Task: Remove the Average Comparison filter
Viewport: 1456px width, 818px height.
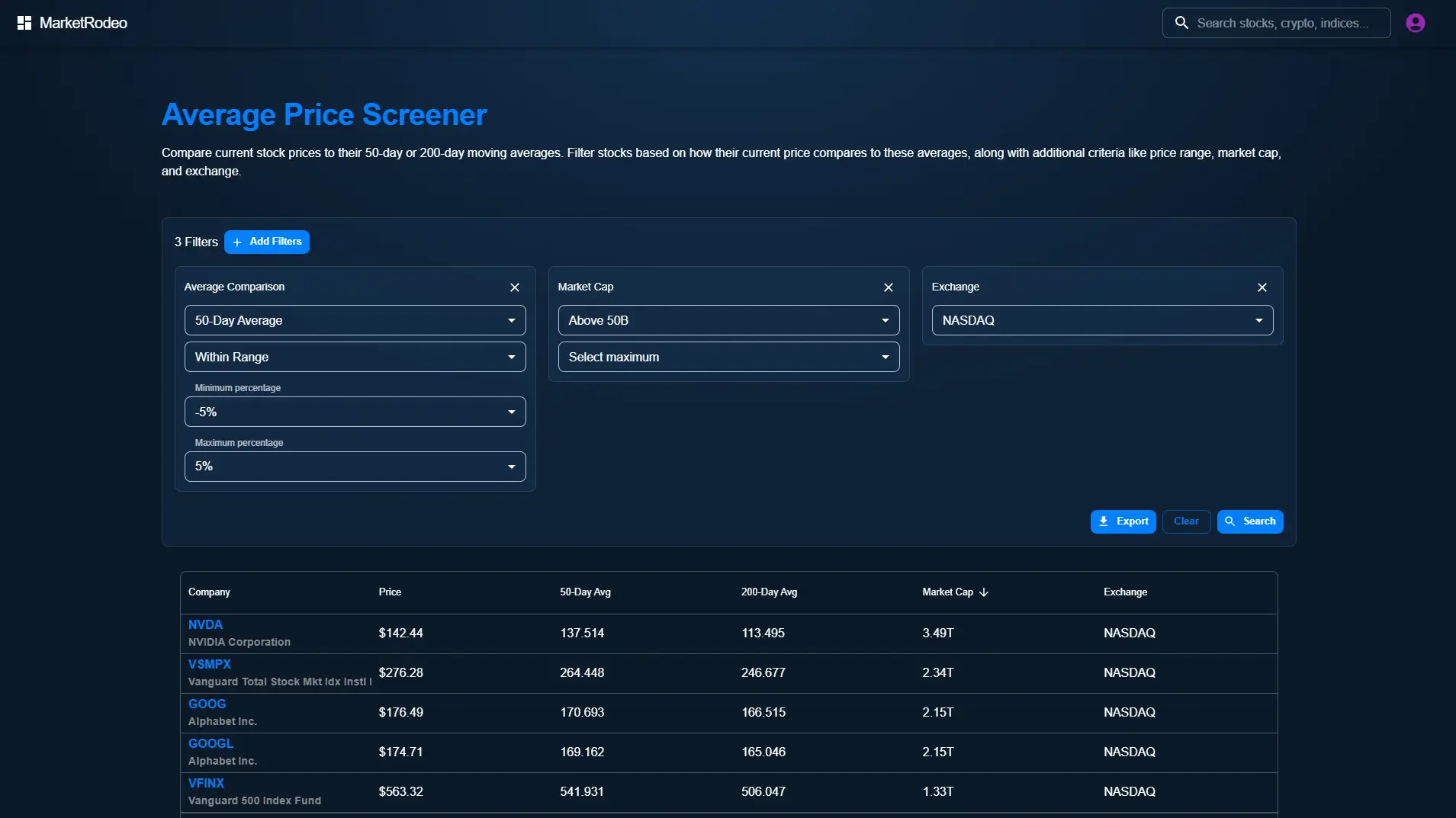Action: coord(515,287)
